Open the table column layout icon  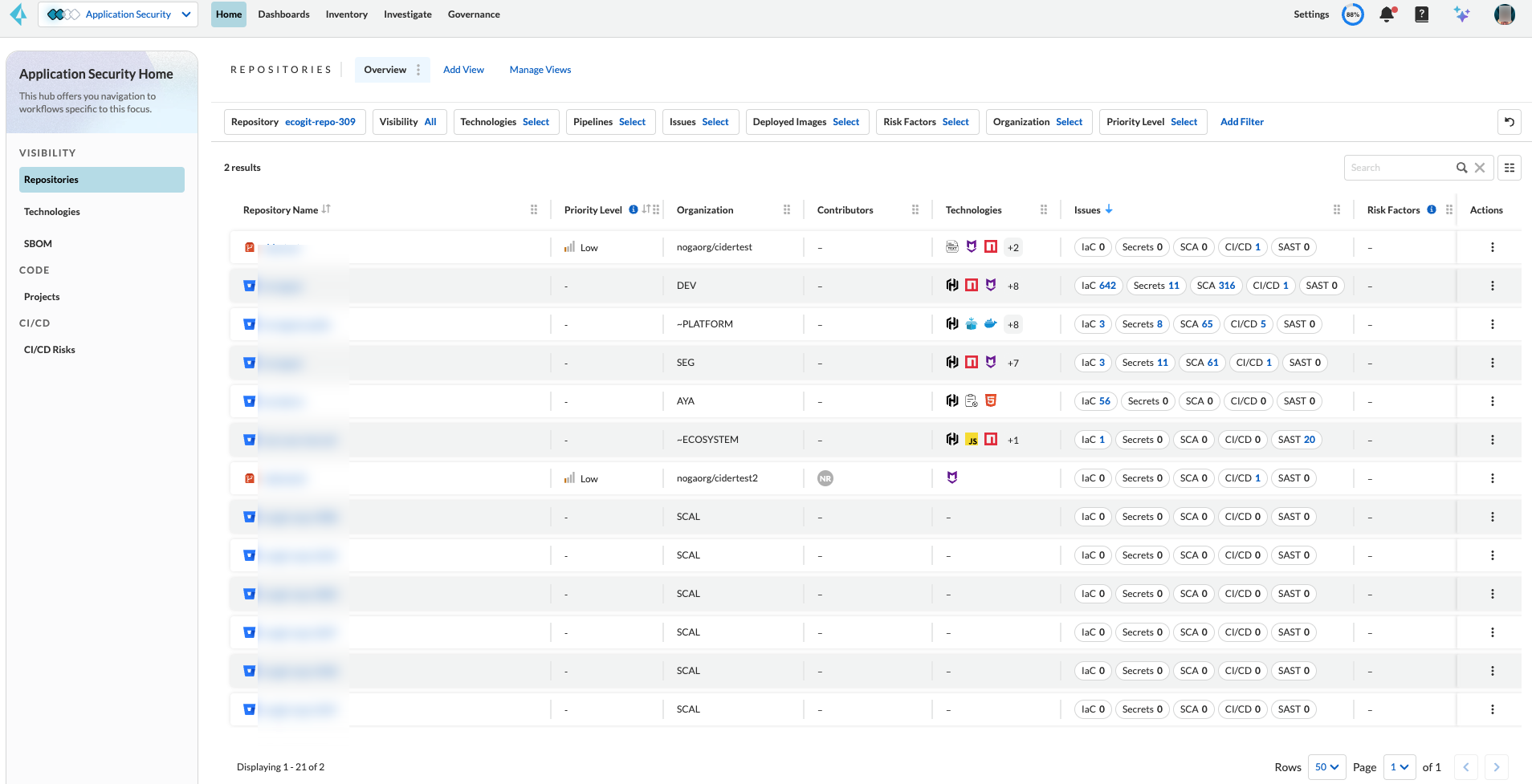1510,168
